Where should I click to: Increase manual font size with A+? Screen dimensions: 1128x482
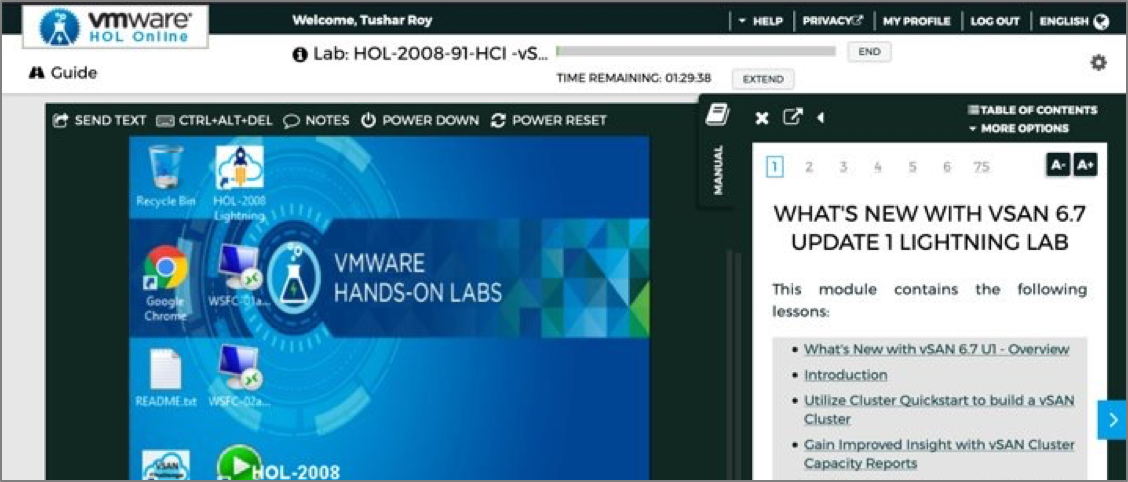[x=1085, y=165]
